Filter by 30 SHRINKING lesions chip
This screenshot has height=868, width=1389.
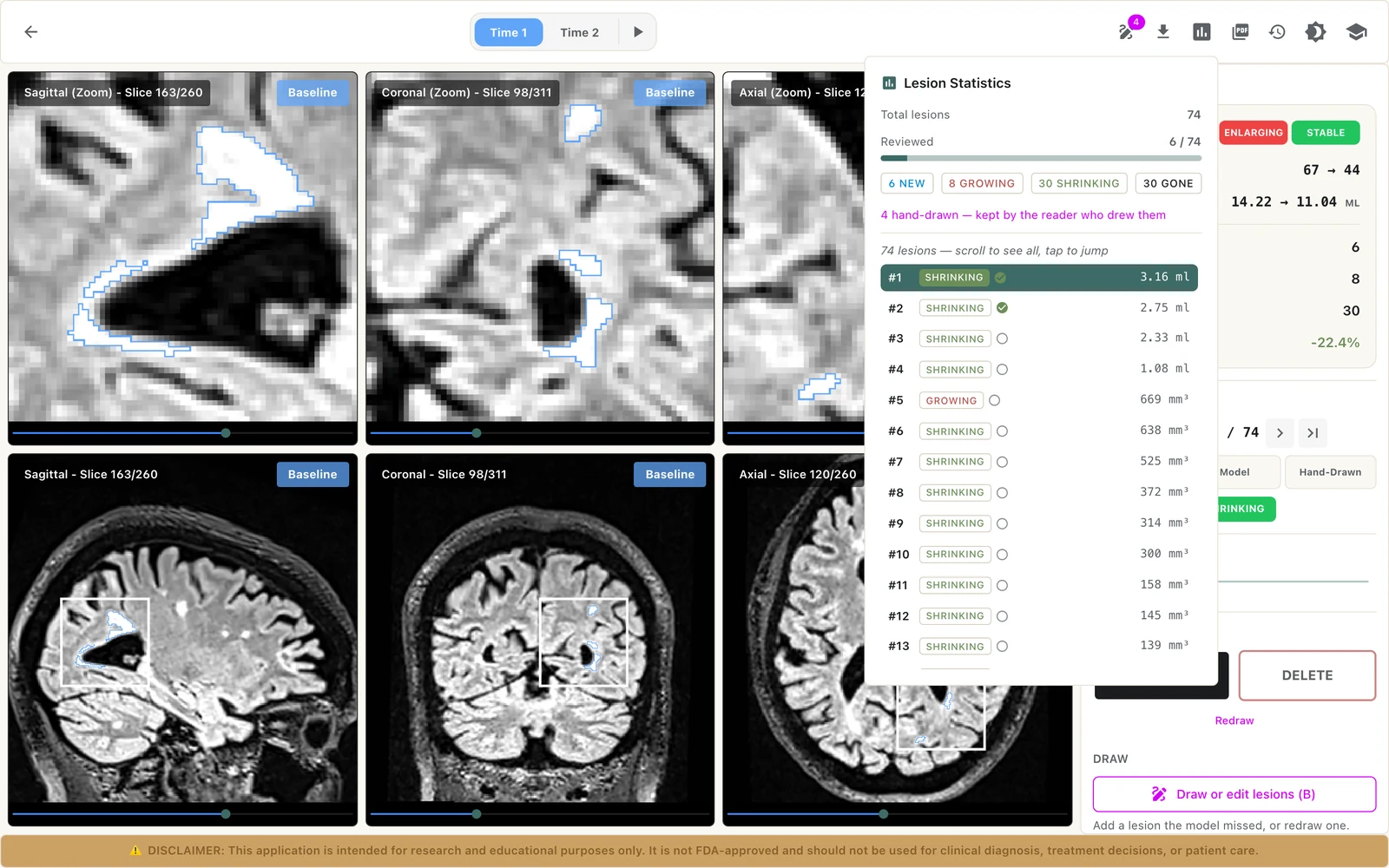[1079, 183]
